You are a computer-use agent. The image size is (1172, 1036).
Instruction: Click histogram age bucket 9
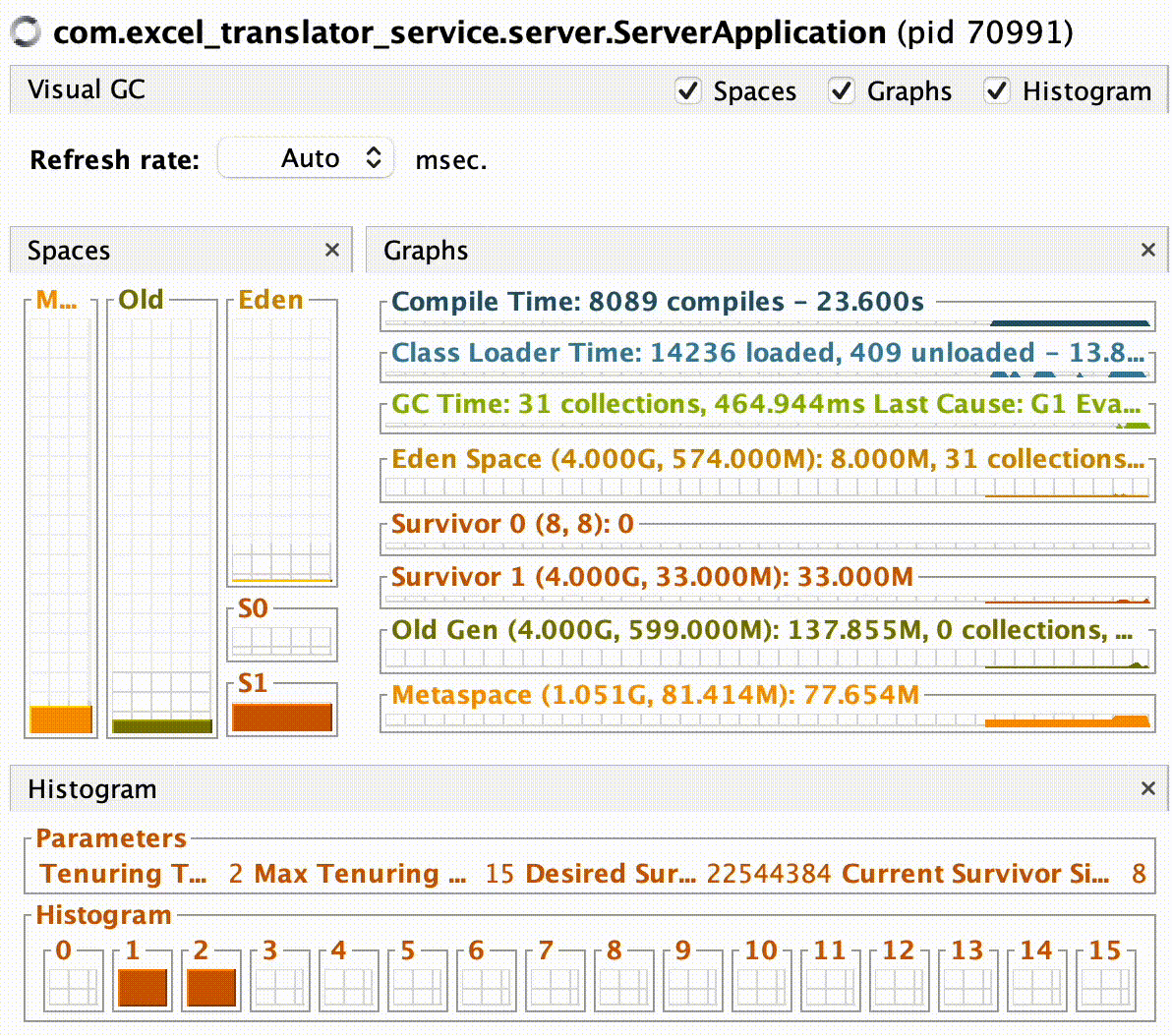tap(692, 980)
